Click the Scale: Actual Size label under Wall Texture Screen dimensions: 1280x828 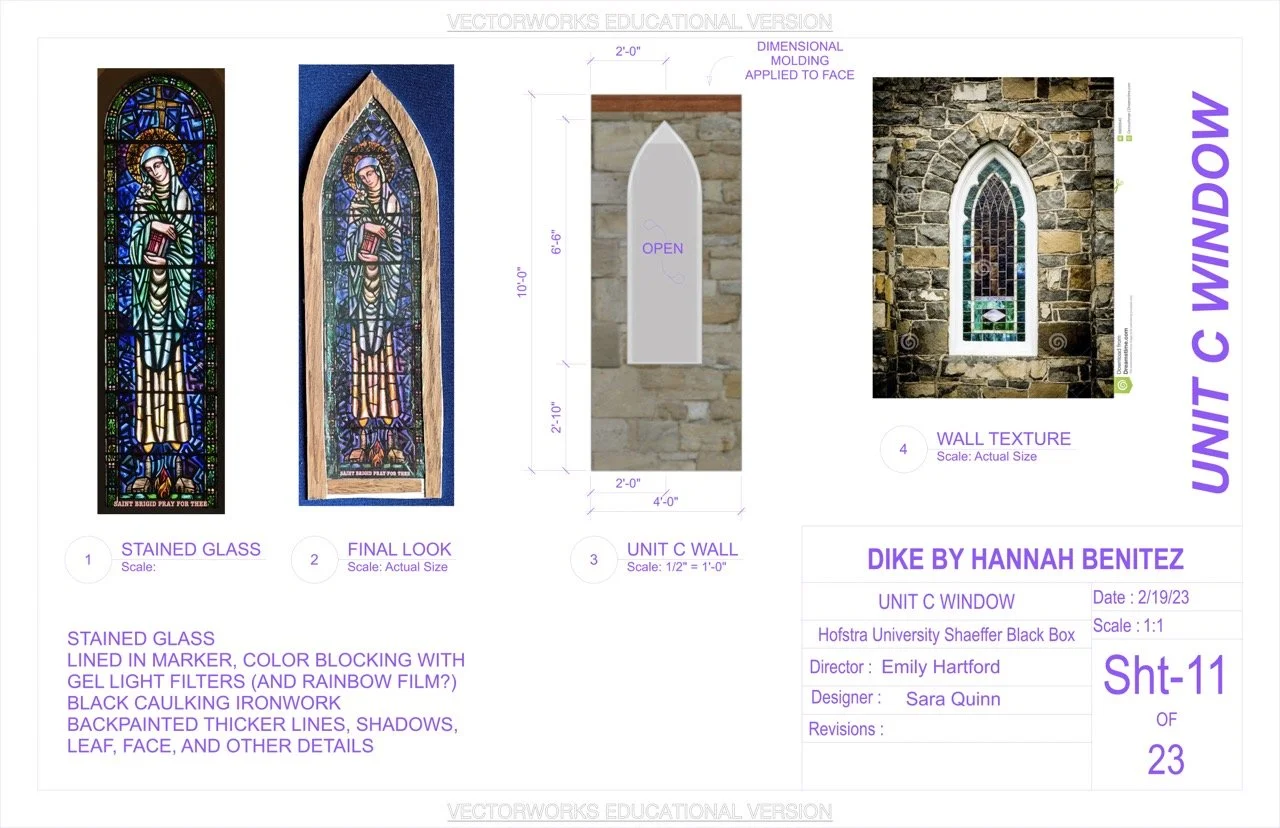[x=986, y=456]
